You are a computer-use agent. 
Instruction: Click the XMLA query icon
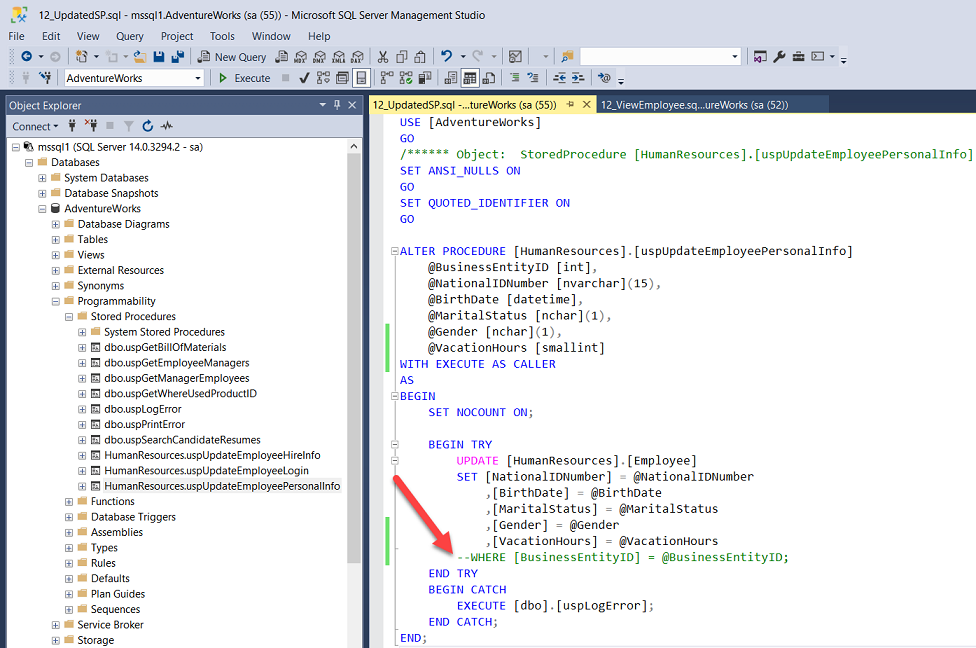pos(339,57)
